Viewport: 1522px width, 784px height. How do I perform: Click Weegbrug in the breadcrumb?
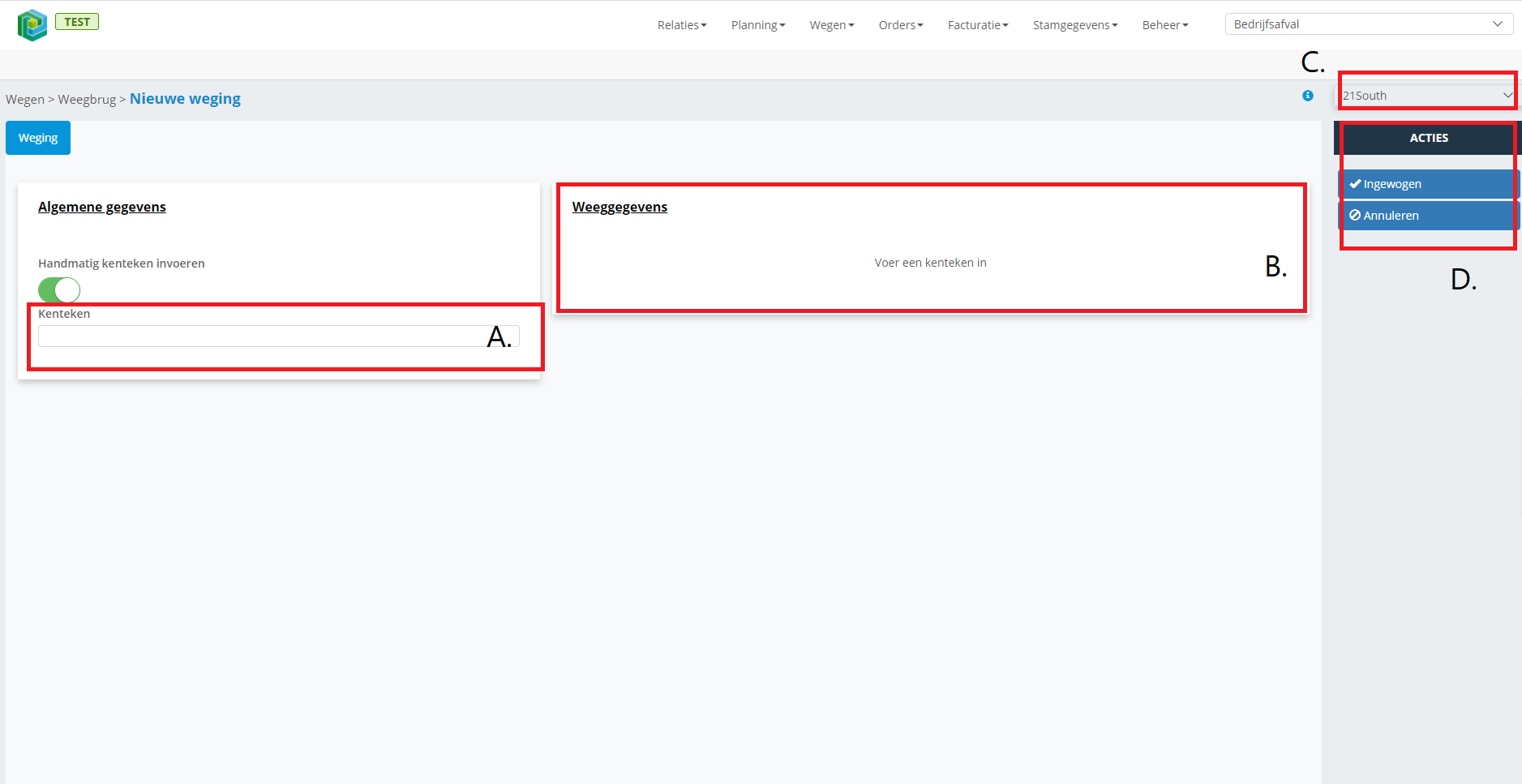pos(87,100)
